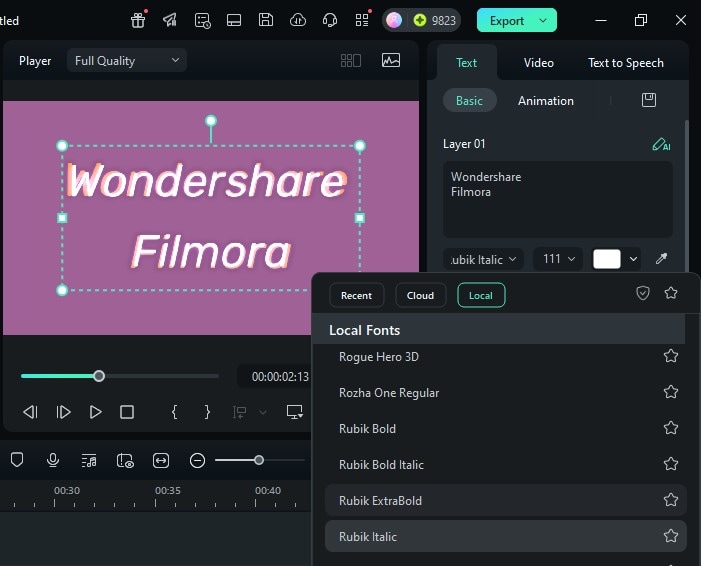This screenshot has height=566, width=701.
Task: Open the apps grid icon
Action: 362,20
